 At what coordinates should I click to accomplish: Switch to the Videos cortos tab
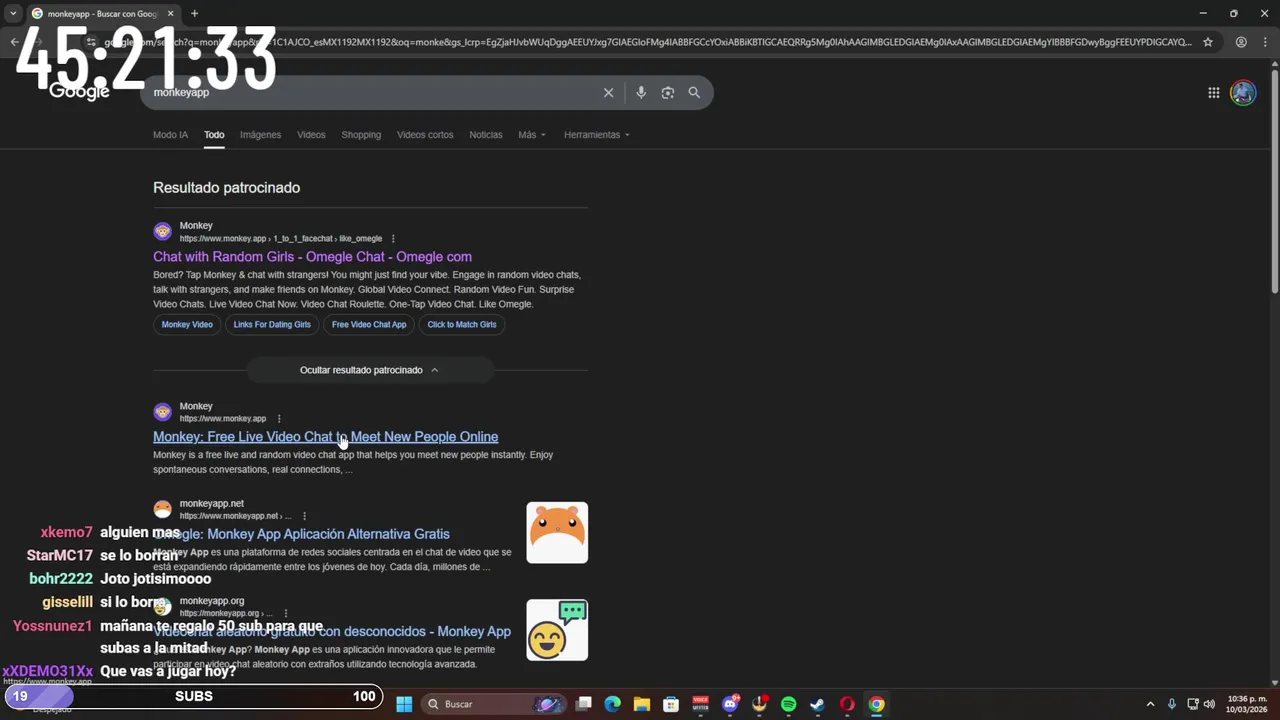pos(425,135)
